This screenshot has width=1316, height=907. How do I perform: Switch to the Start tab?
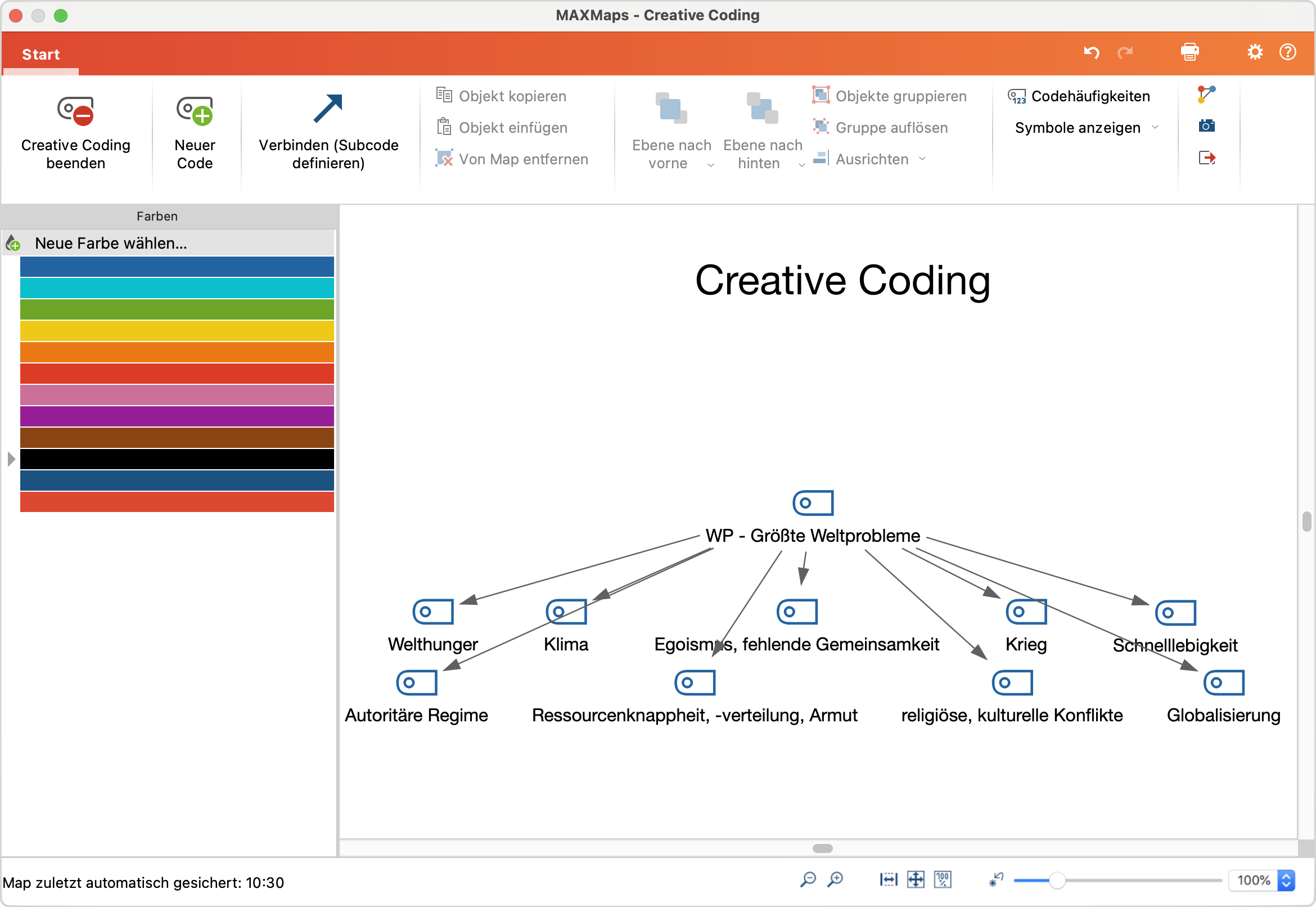(41, 55)
